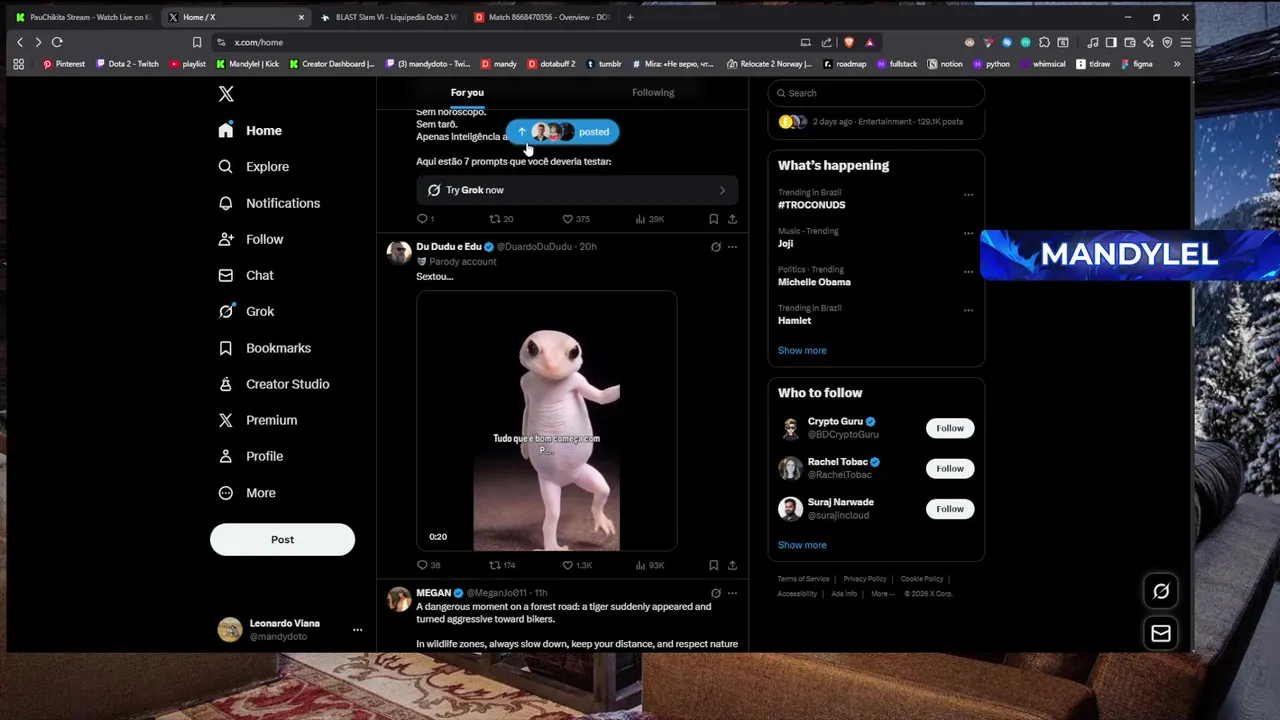Click the Brave Shields icon
The width and height of the screenshot is (1280, 720).
pos(848,42)
